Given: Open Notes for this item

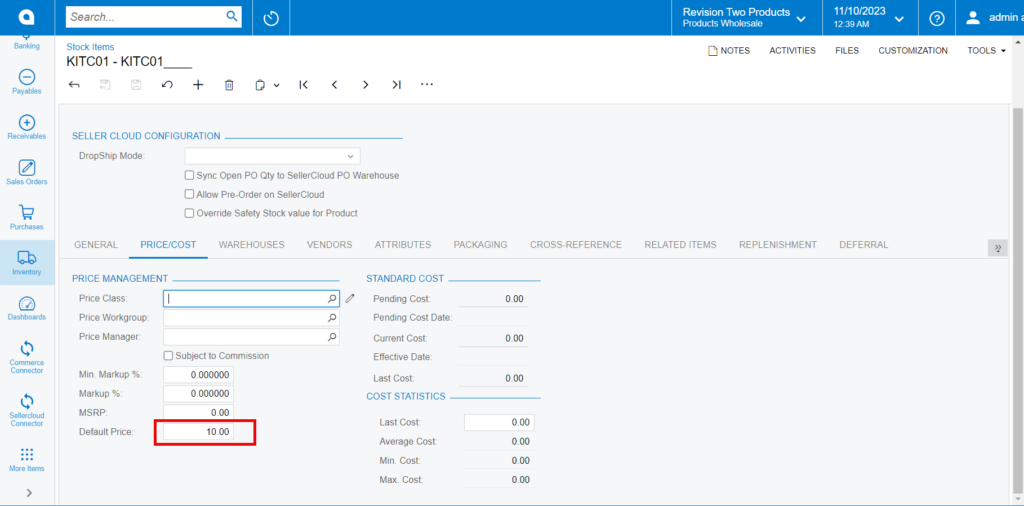Looking at the screenshot, I should pyautogui.click(x=729, y=50).
